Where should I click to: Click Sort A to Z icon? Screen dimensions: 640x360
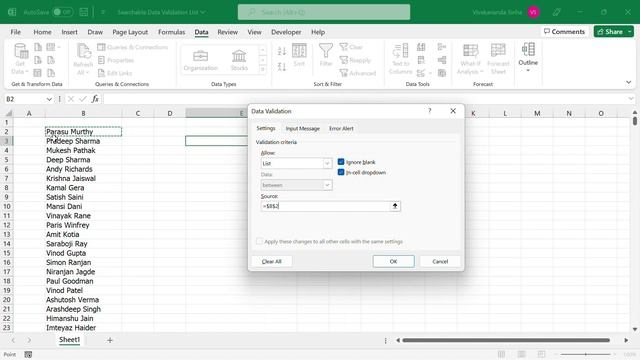pyautogui.click(x=282, y=51)
